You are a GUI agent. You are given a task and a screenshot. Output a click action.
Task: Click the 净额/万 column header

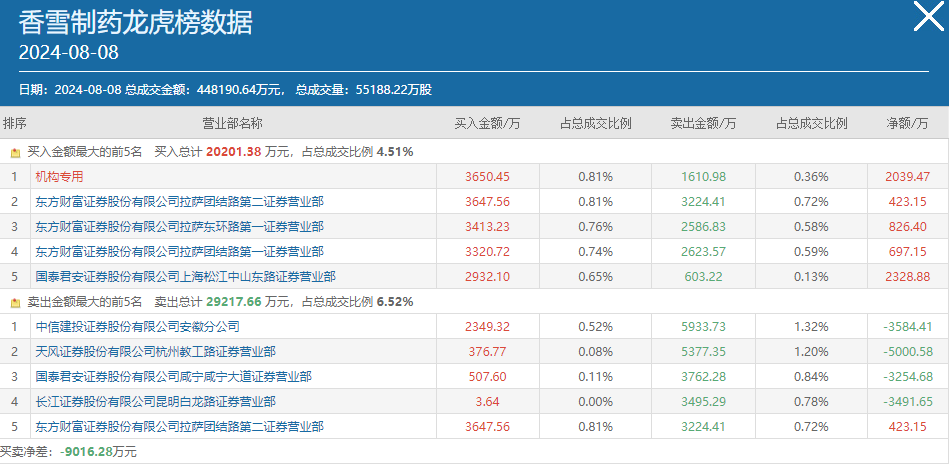pos(908,124)
